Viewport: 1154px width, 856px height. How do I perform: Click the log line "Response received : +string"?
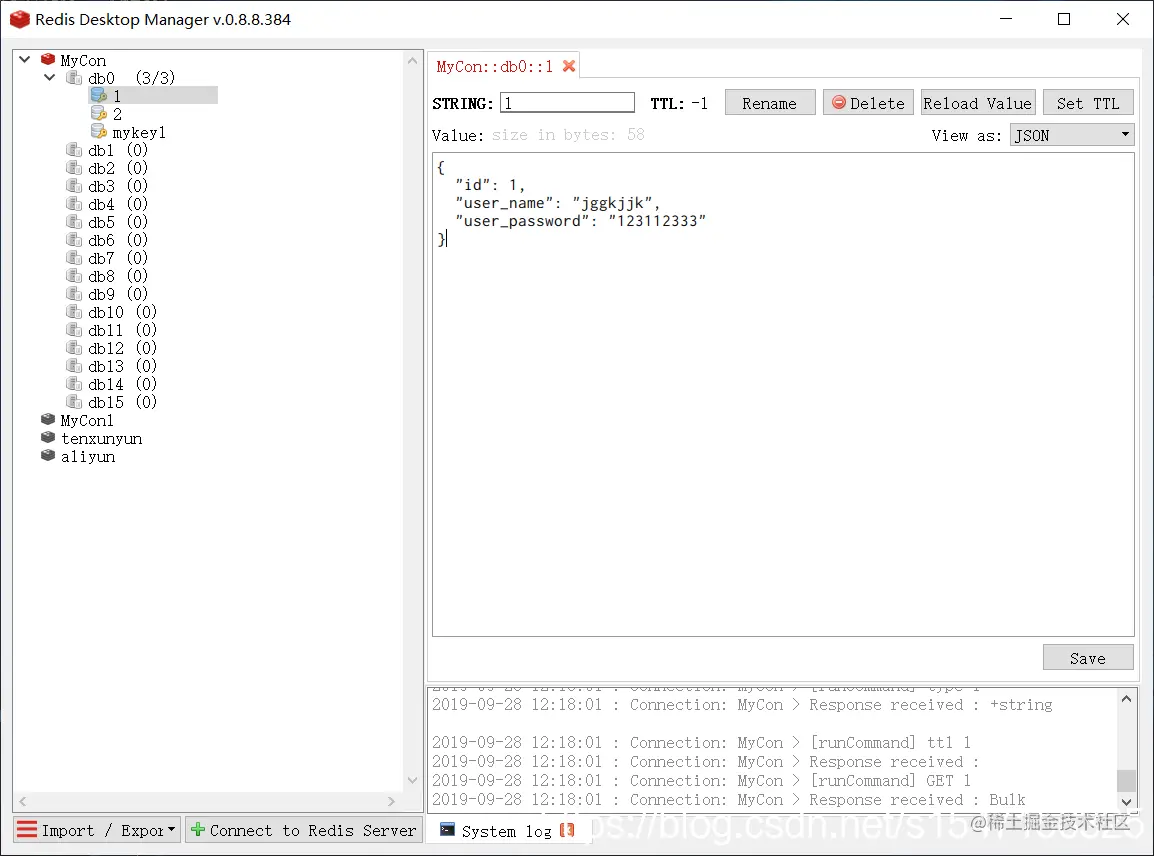[930, 705]
